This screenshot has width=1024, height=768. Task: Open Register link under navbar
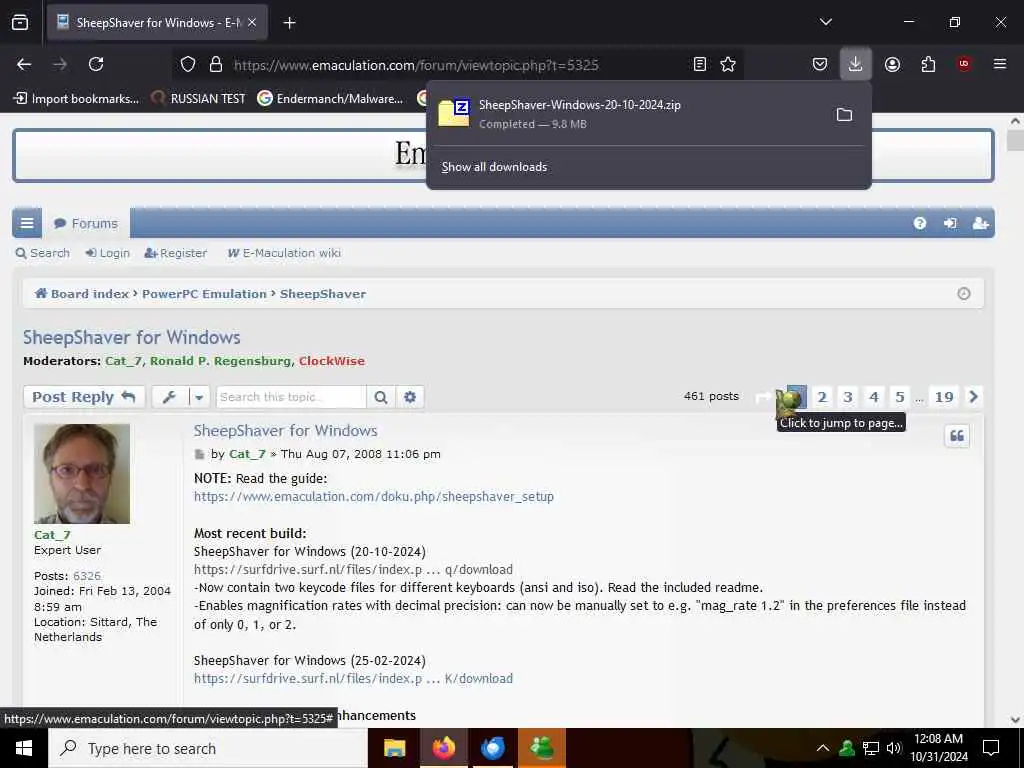(x=176, y=253)
